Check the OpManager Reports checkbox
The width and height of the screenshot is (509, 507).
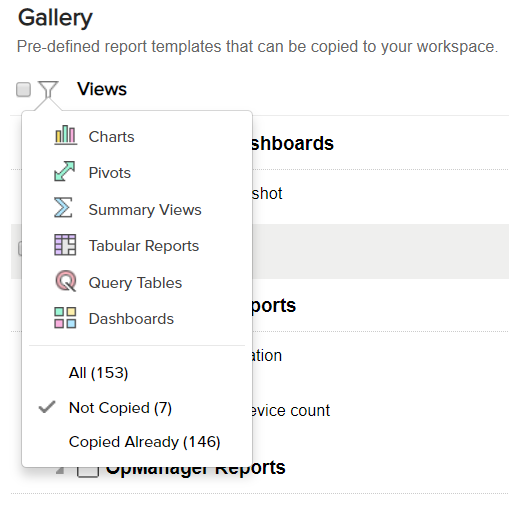pos(88,472)
